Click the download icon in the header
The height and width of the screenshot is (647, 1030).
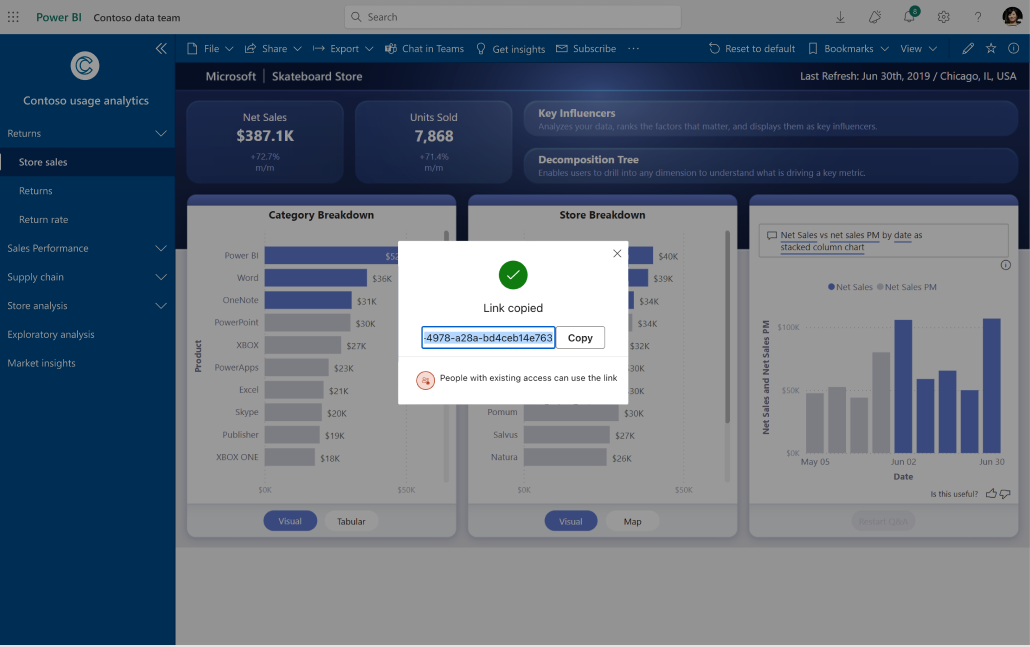tap(839, 17)
